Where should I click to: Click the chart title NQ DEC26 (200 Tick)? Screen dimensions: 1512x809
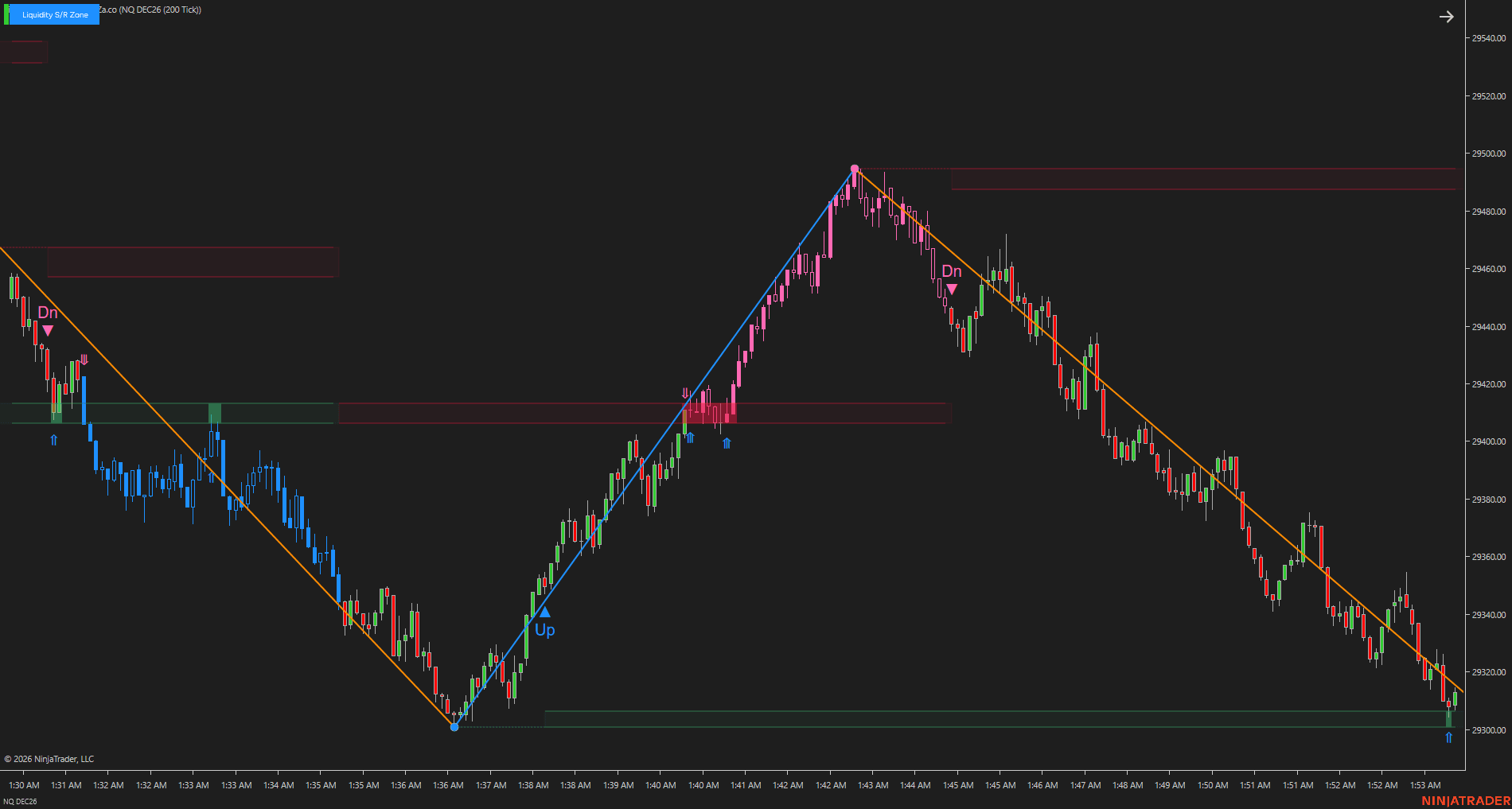(x=160, y=10)
